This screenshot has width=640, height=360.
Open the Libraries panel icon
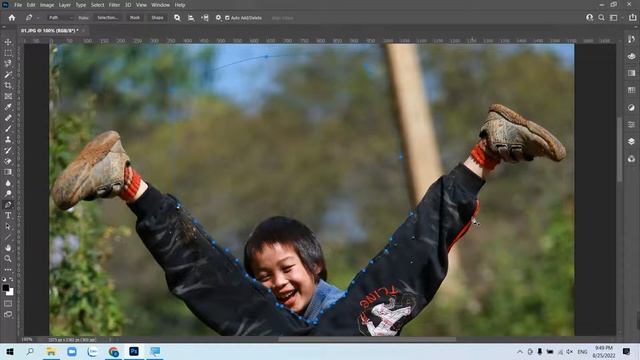pos(631,158)
